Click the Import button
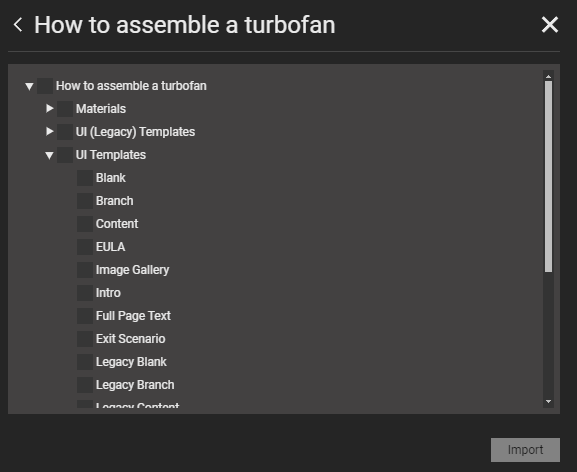 tap(525, 450)
